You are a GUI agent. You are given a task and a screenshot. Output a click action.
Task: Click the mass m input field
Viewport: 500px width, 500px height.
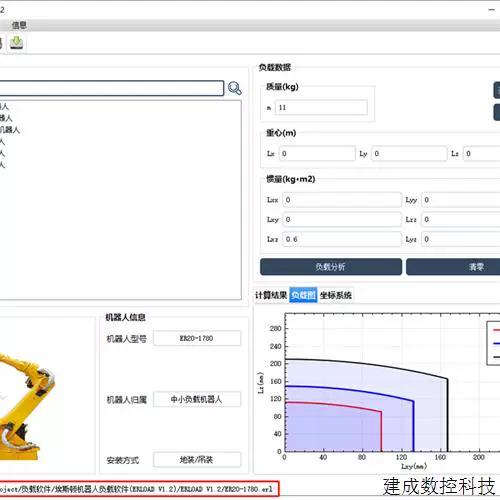pyautogui.click(x=321, y=107)
